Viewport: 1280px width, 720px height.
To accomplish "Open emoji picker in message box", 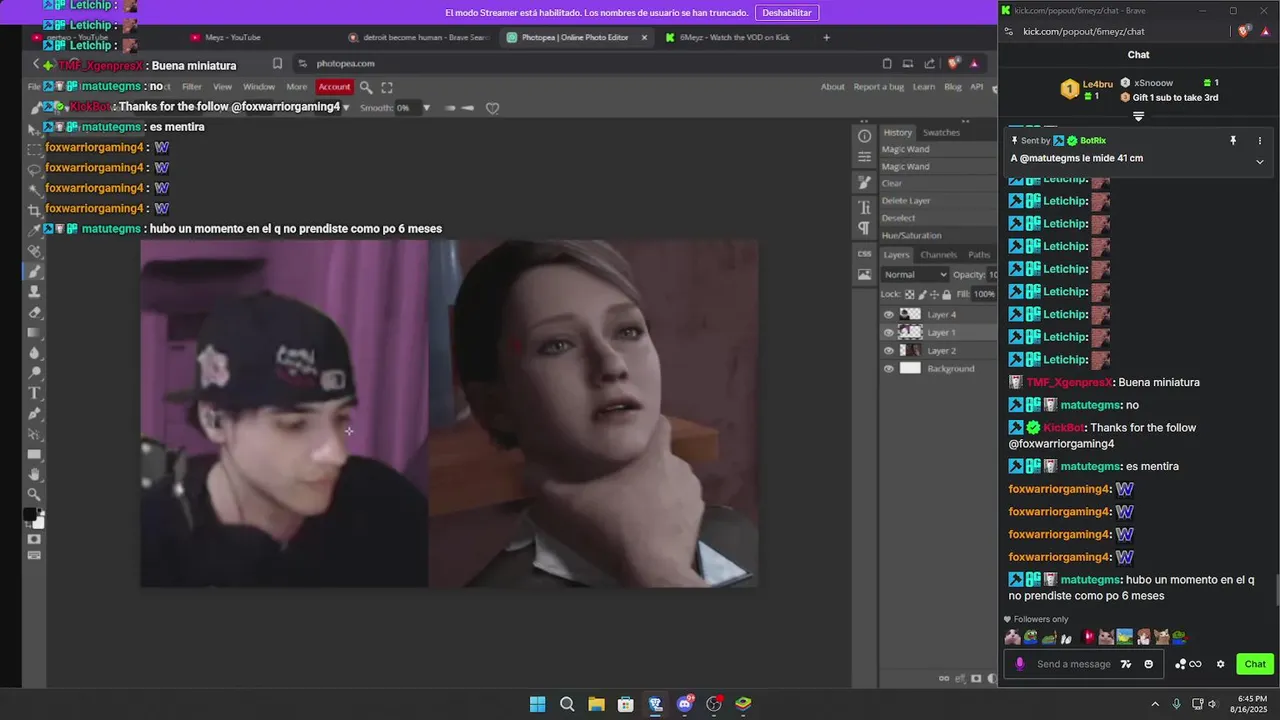I will click(1148, 664).
